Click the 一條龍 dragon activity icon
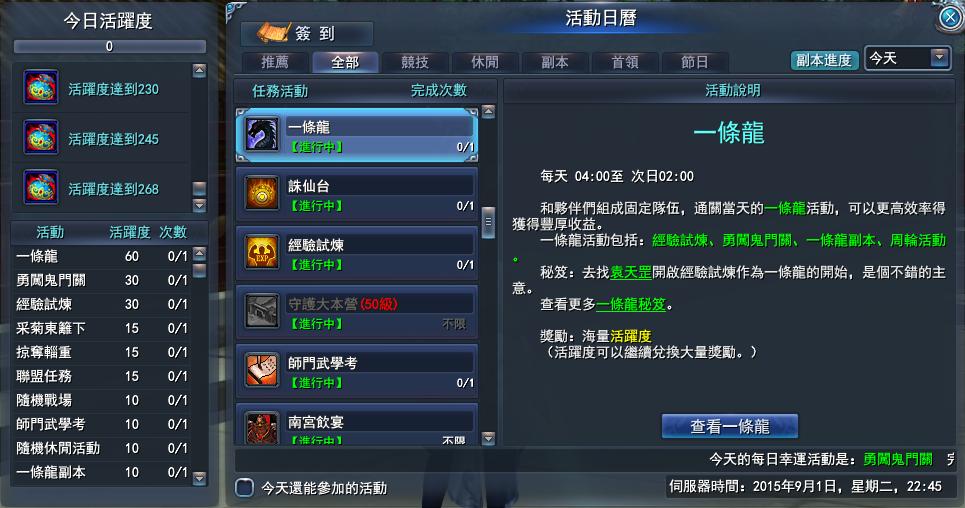 [x=262, y=134]
